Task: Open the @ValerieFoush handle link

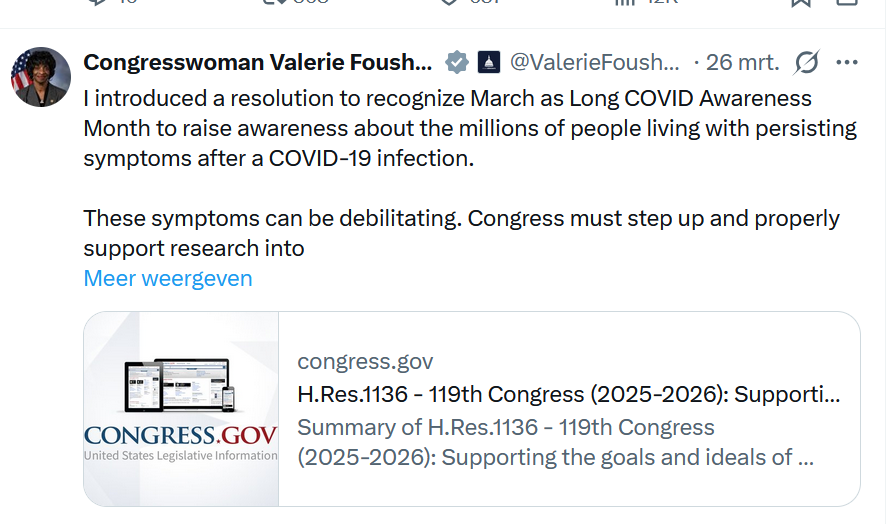Action: click(x=594, y=62)
